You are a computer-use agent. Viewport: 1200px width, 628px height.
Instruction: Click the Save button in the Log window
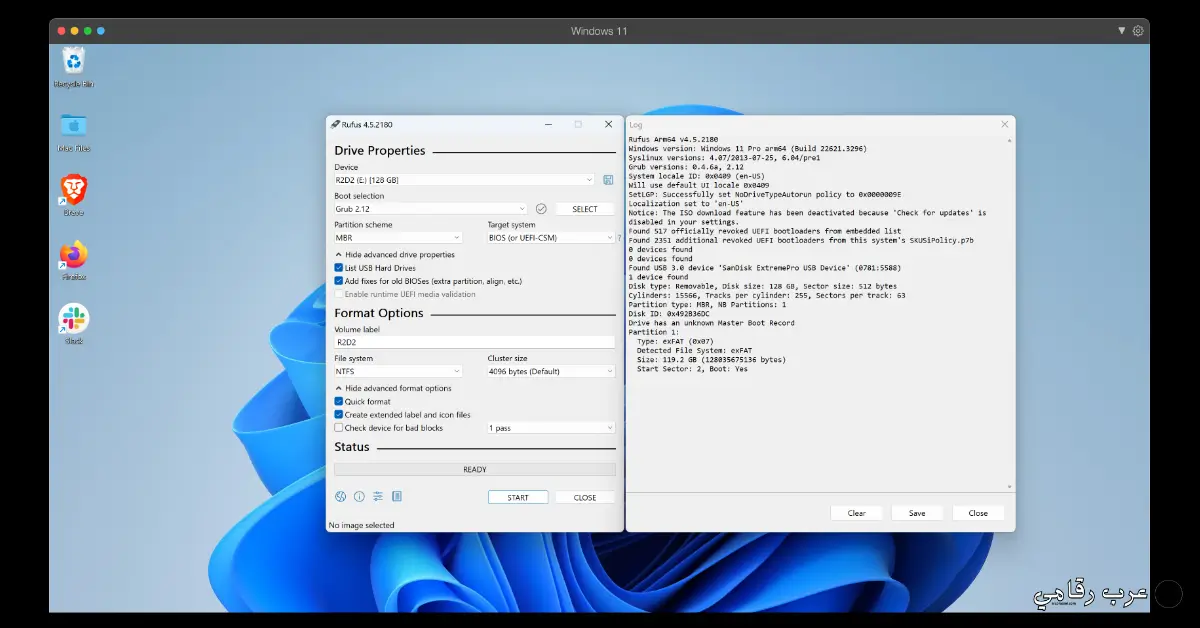(x=917, y=513)
